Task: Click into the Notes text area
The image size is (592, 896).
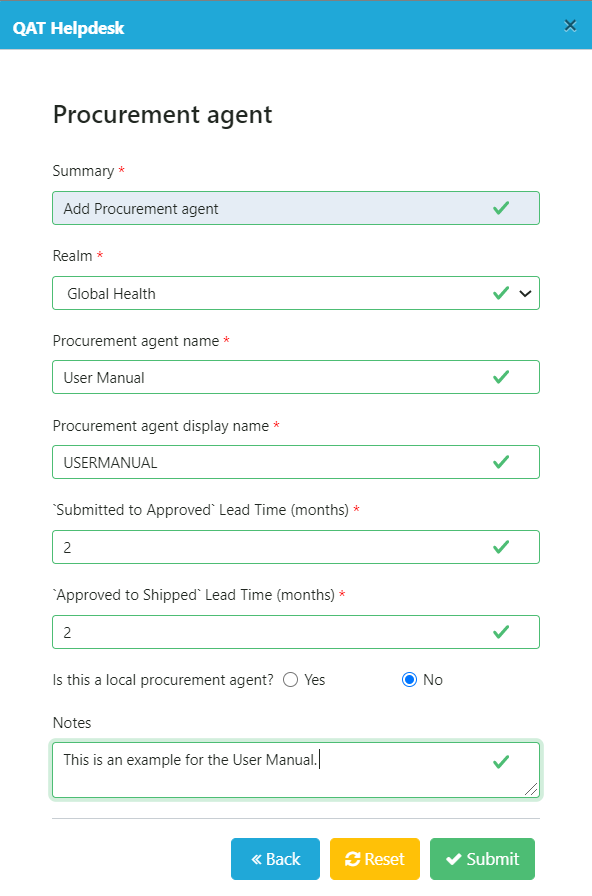Action: tap(296, 770)
